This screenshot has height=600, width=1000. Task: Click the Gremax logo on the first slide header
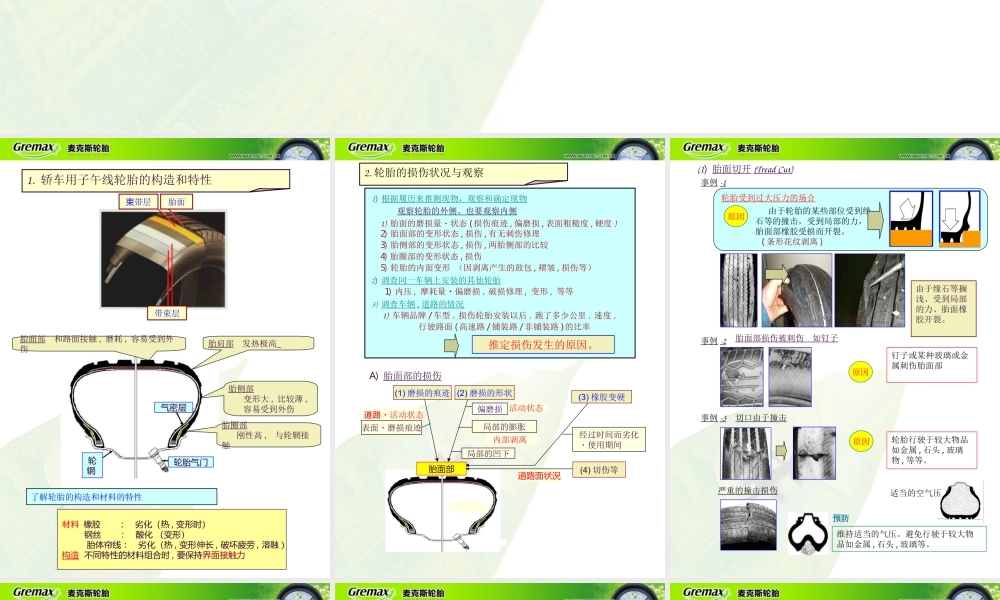point(35,145)
